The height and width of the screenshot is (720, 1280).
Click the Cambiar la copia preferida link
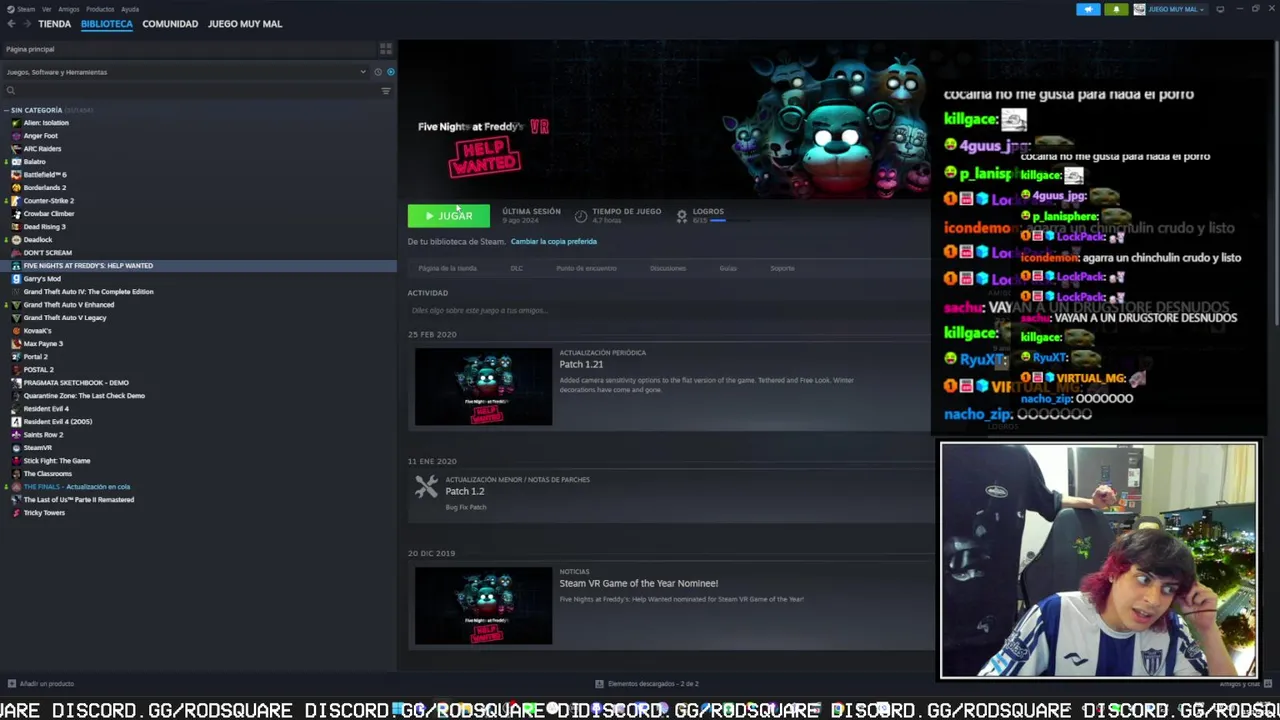click(x=553, y=242)
